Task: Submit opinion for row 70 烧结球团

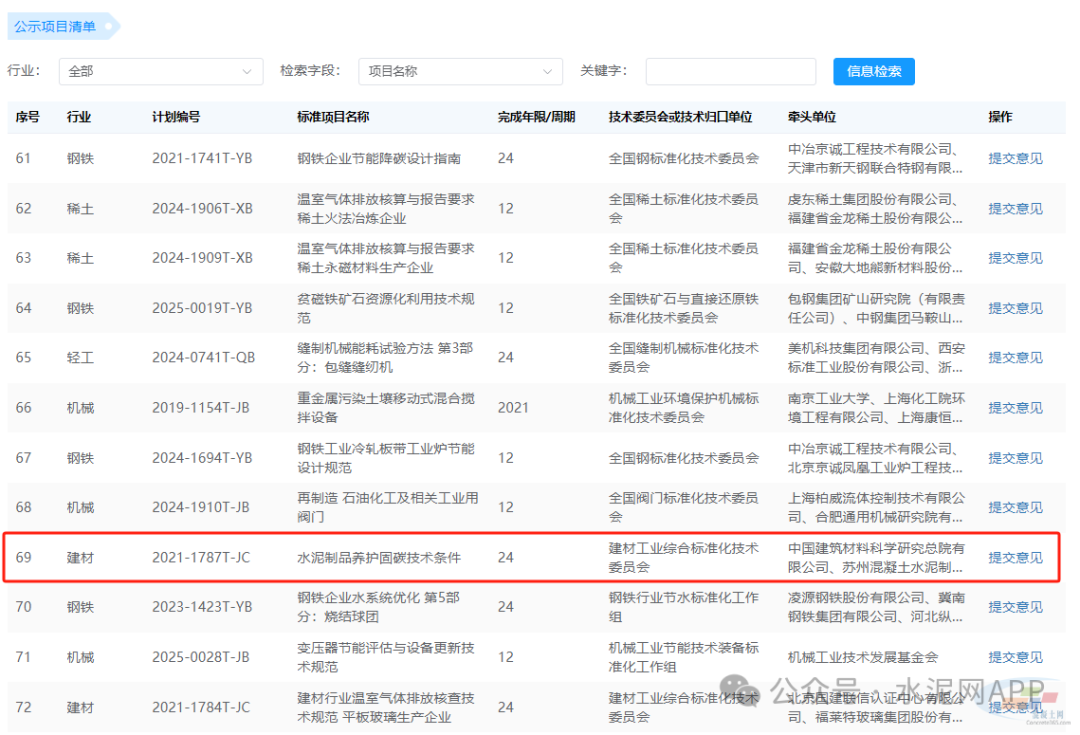Action: [x=1015, y=607]
